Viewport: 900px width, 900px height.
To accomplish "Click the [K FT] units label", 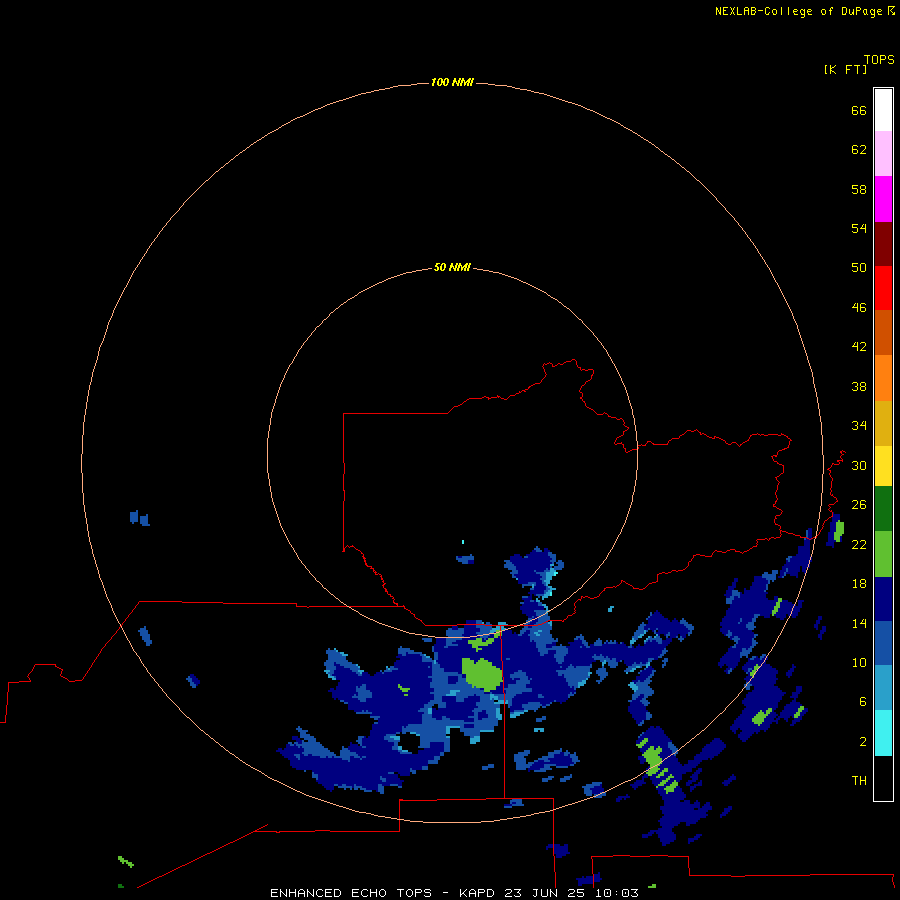I will click(x=845, y=69).
